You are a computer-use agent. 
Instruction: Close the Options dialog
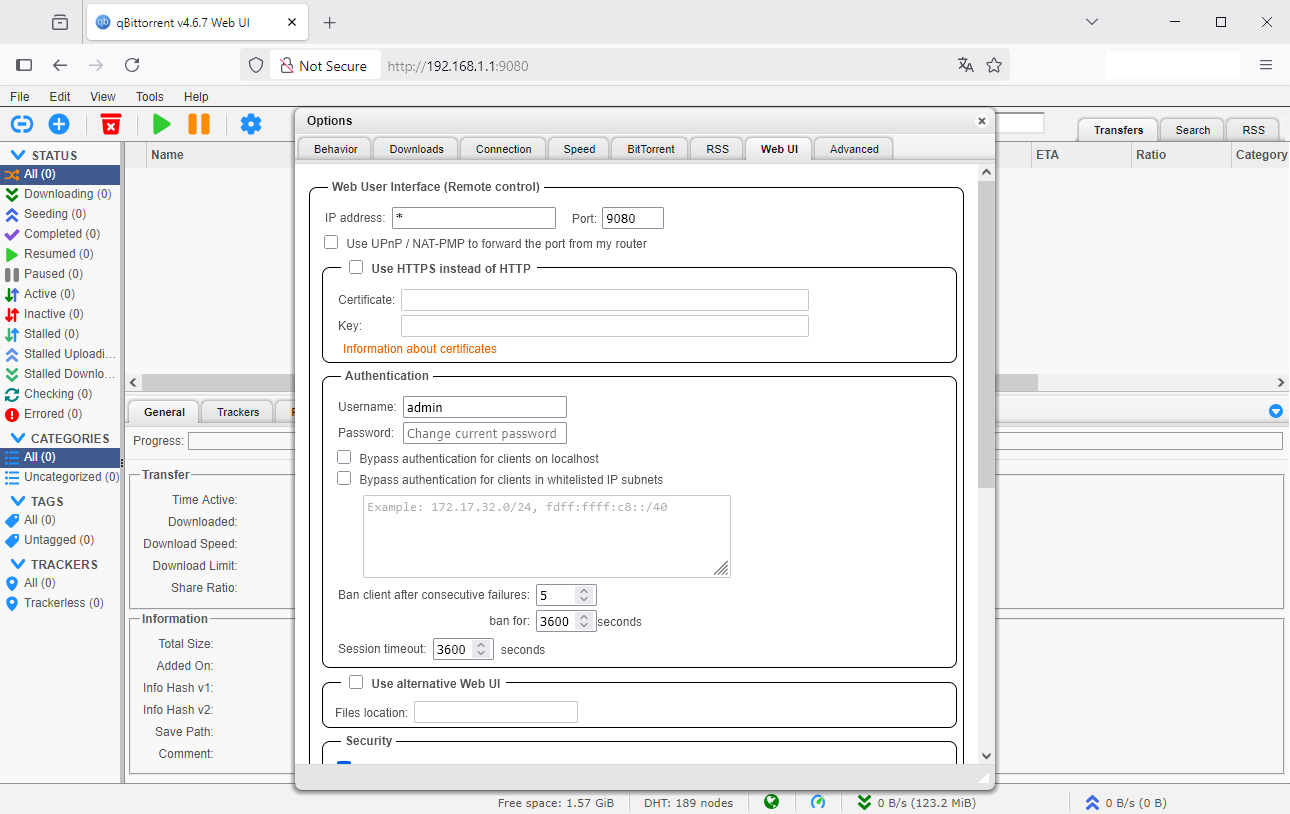[x=981, y=121]
